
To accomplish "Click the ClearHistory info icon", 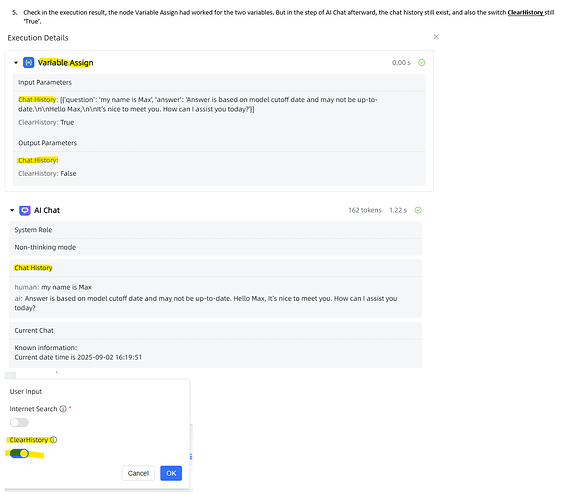I will (54, 440).
